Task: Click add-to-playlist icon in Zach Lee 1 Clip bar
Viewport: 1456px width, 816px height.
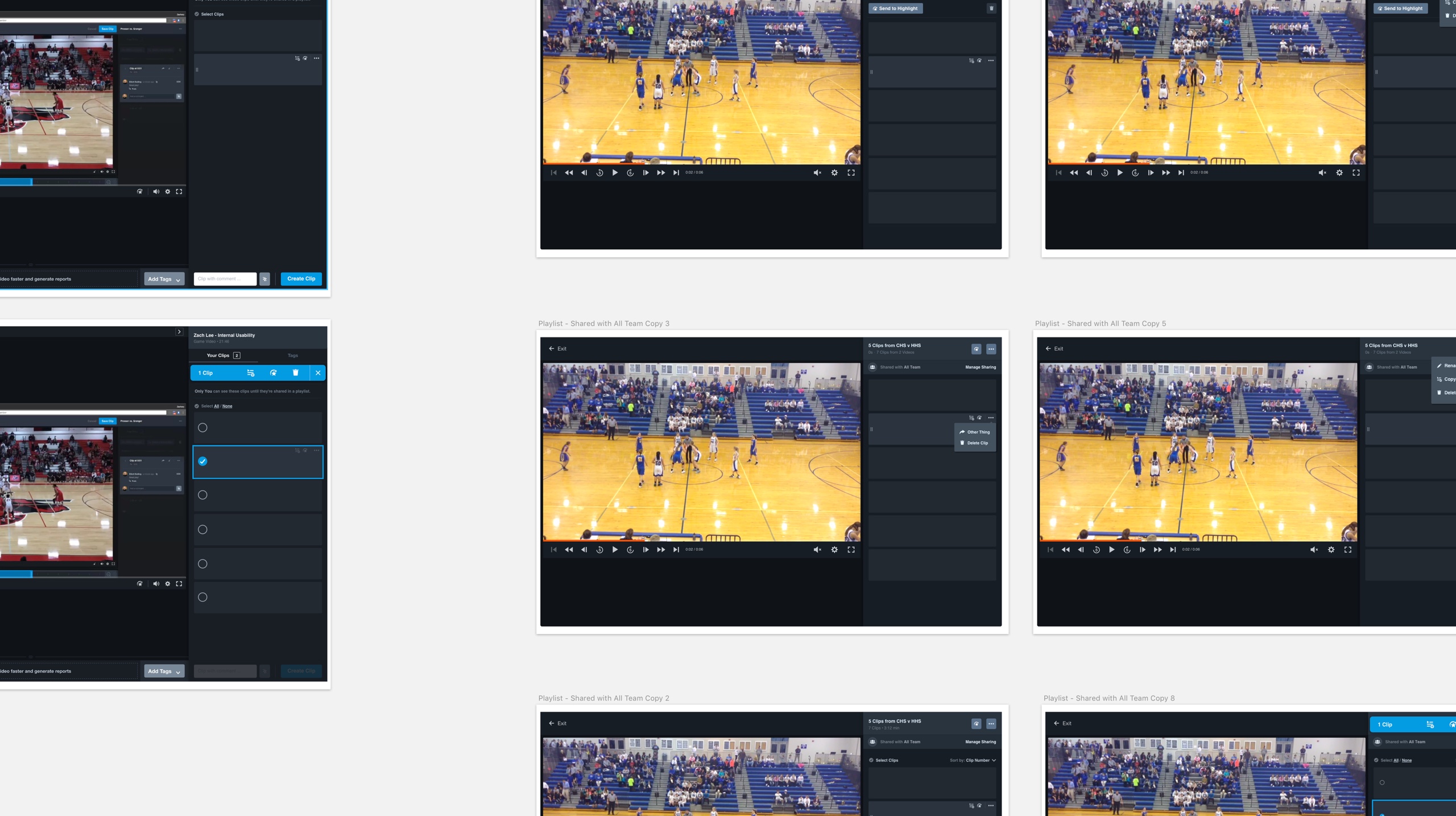Action: point(250,373)
